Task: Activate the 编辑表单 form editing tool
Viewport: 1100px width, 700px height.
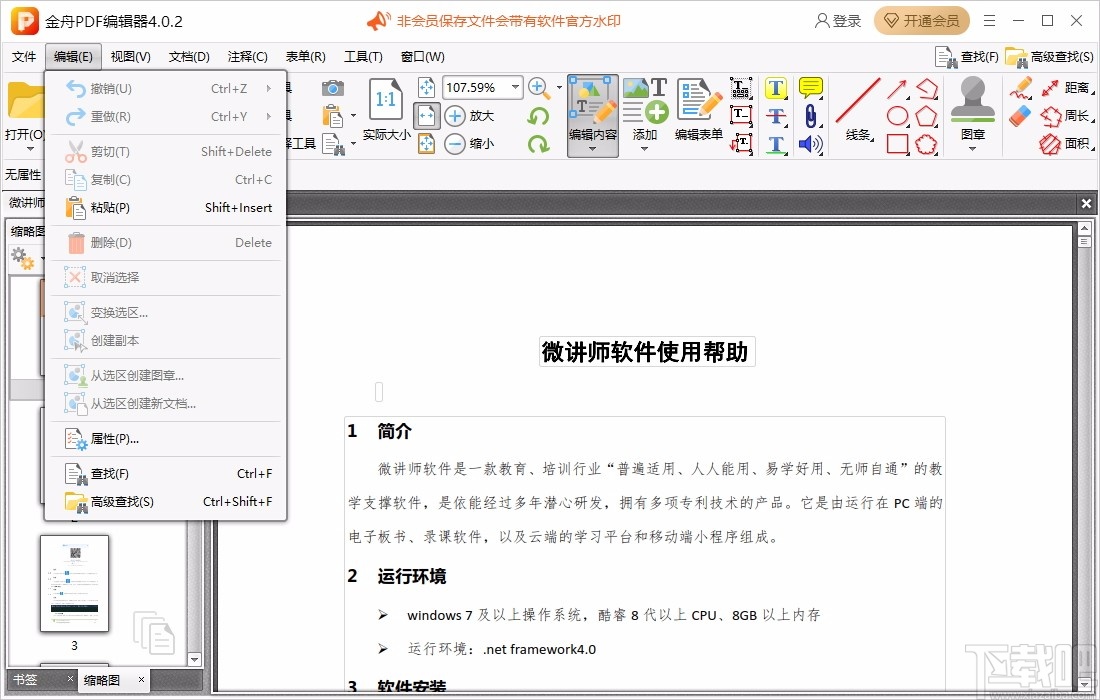Action: tap(698, 110)
